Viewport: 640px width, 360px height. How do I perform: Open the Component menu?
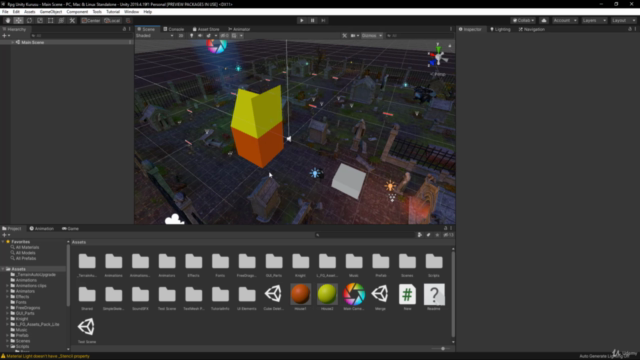[77, 12]
